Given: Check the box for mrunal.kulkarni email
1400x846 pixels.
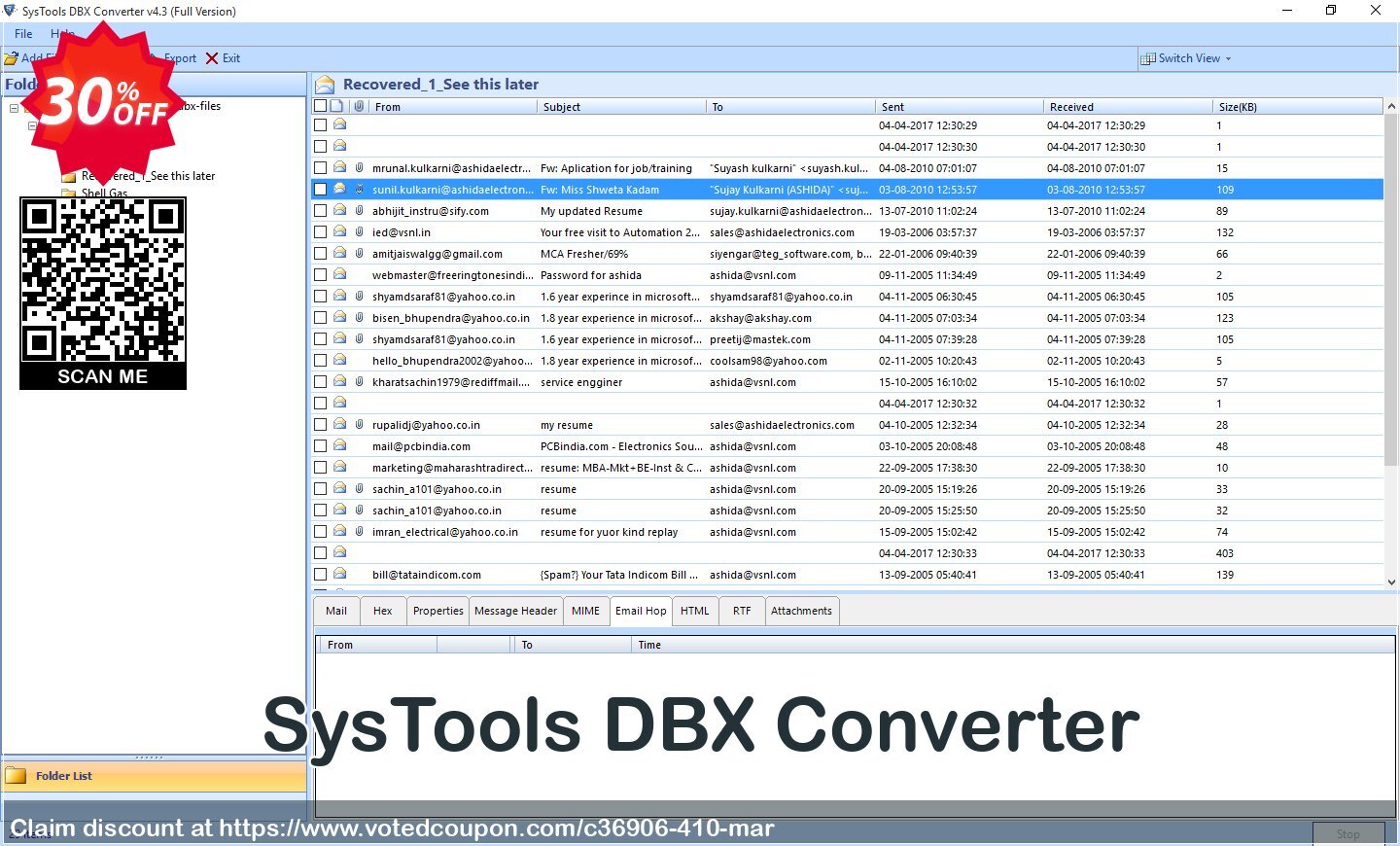Looking at the screenshot, I should tap(320, 168).
